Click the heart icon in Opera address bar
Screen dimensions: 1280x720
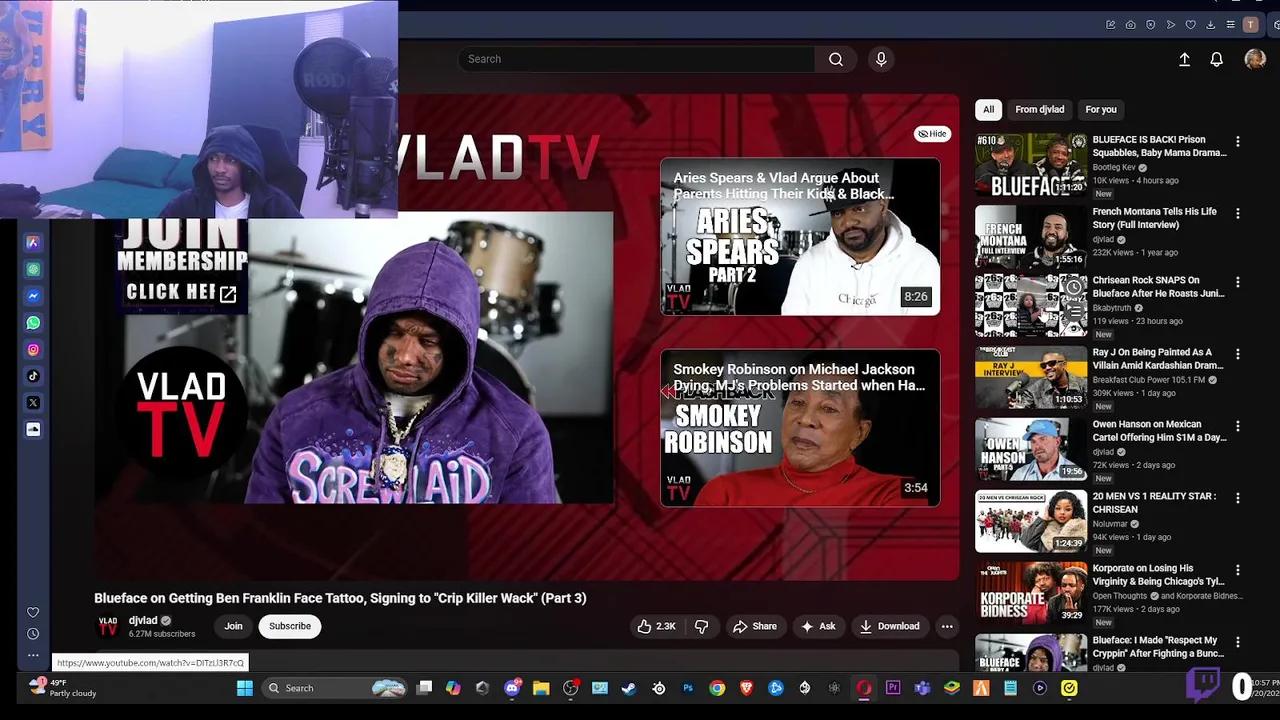point(1190,25)
